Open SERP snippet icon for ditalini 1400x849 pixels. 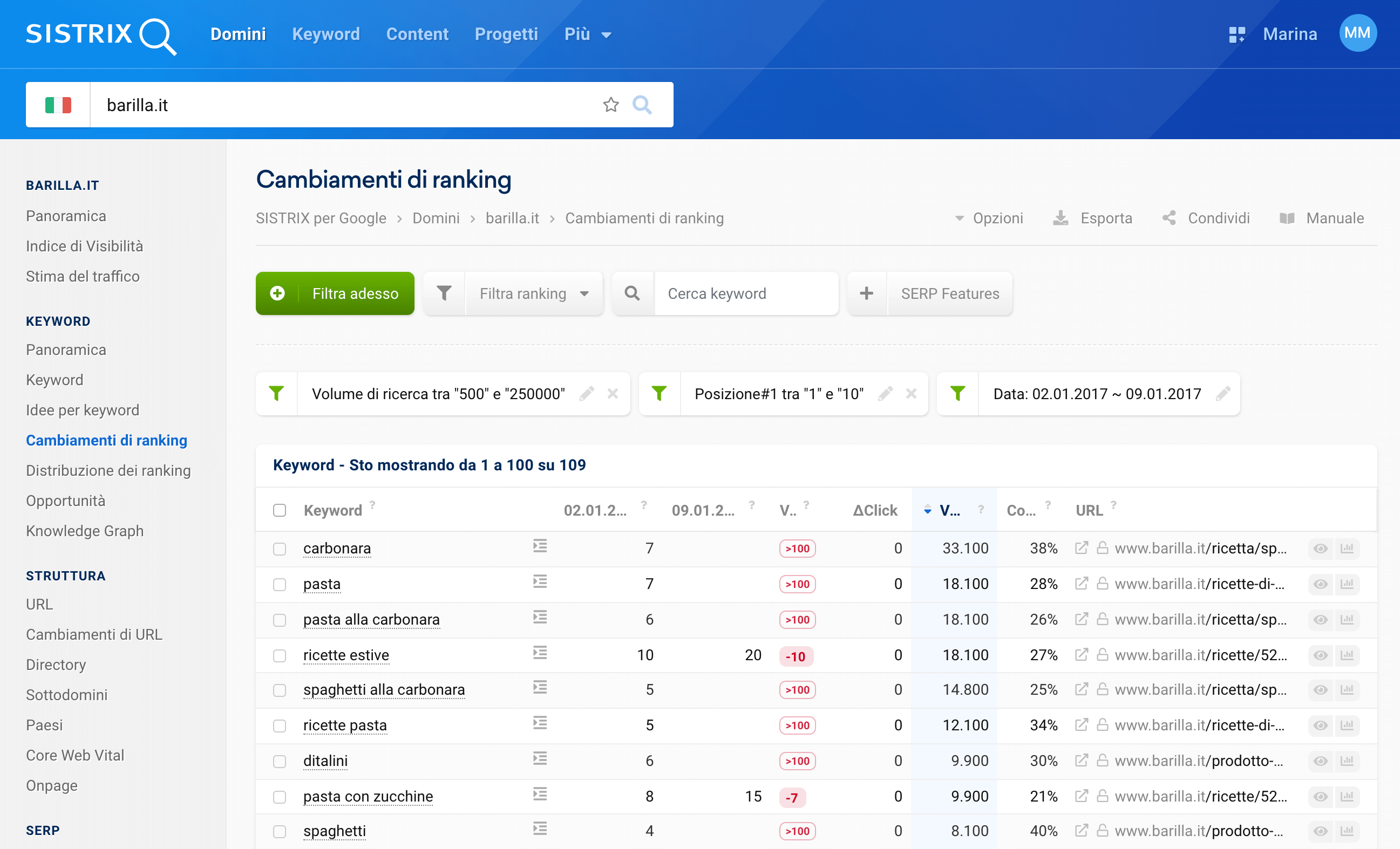coord(540,759)
